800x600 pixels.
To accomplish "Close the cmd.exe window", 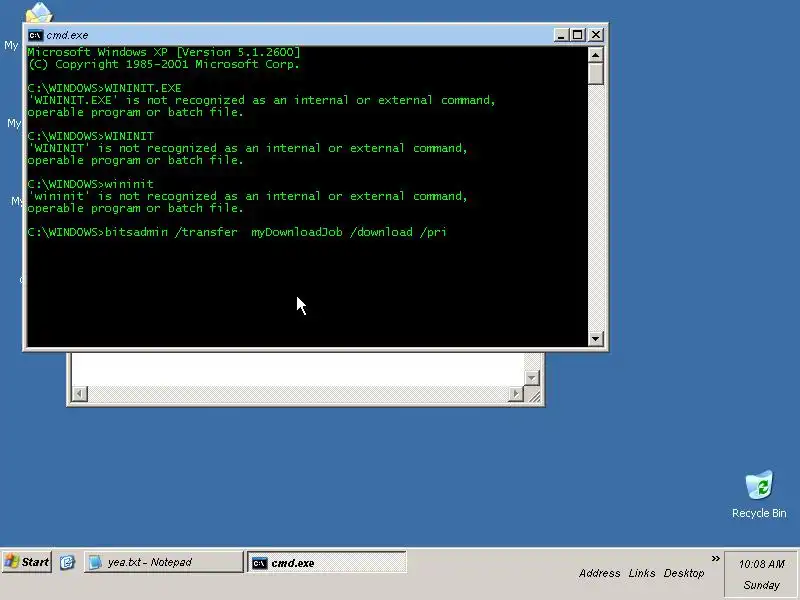I will [595, 35].
